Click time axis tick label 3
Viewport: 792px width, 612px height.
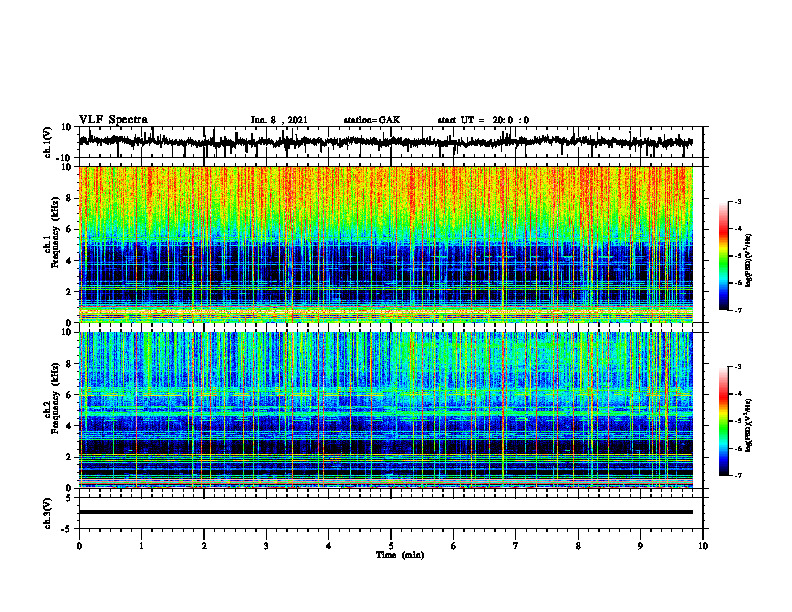coord(266,546)
